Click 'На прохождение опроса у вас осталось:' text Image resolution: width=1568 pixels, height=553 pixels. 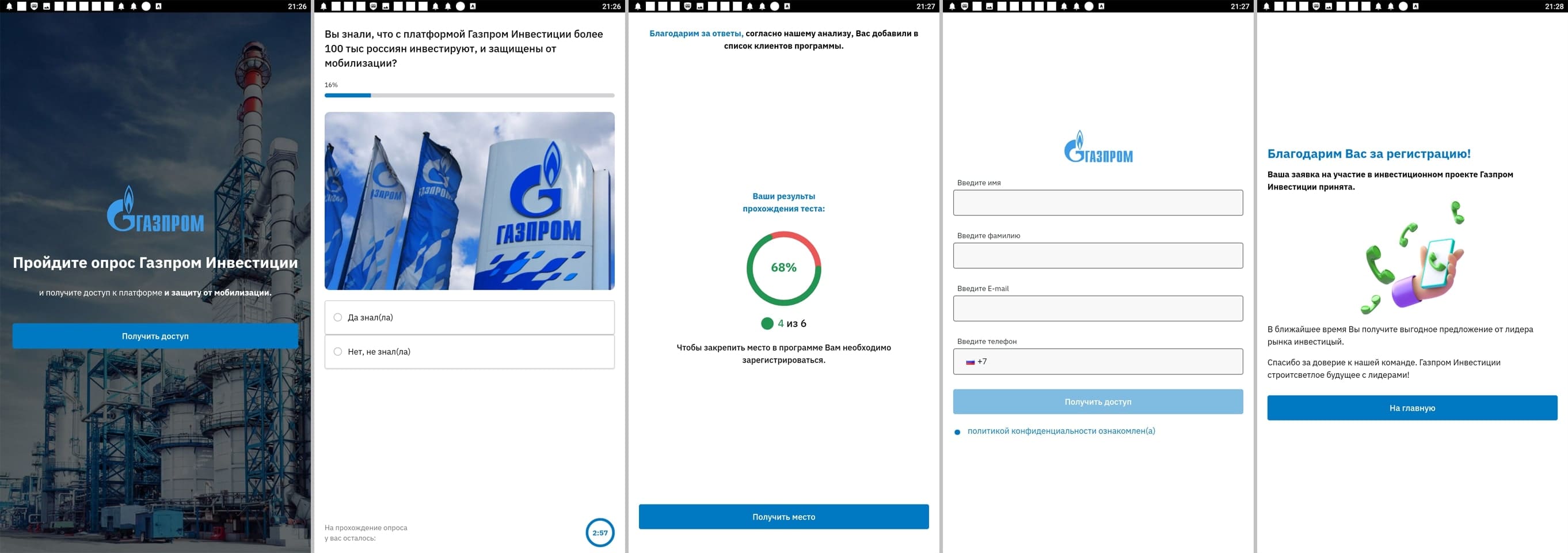pyautogui.click(x=366, y=533)
